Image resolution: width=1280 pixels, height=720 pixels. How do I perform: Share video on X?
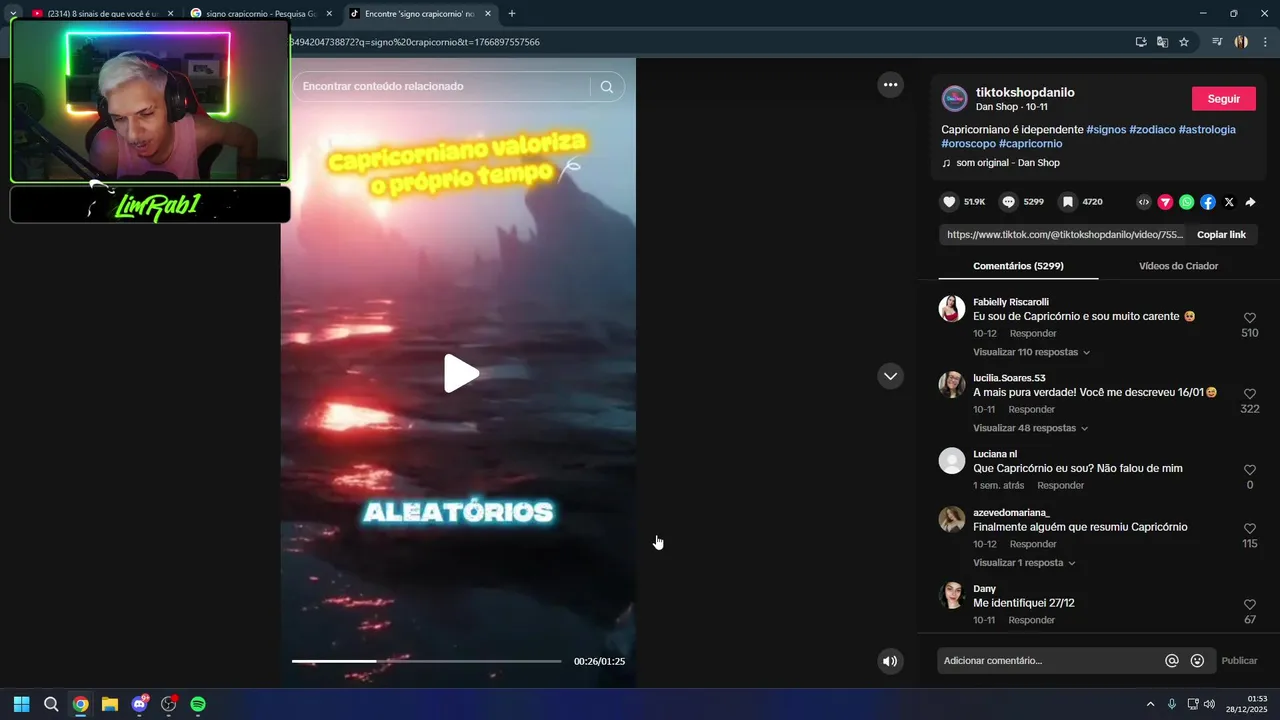pos(1229,202)
